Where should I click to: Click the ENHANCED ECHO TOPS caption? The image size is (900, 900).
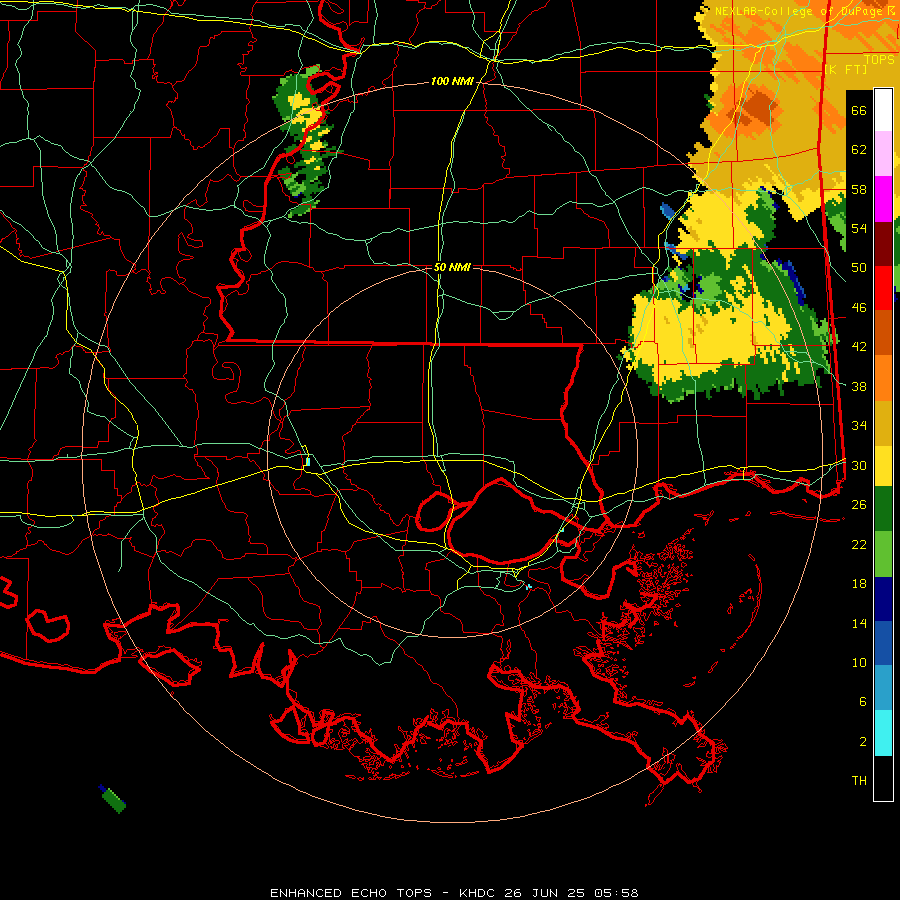(351, 893)
